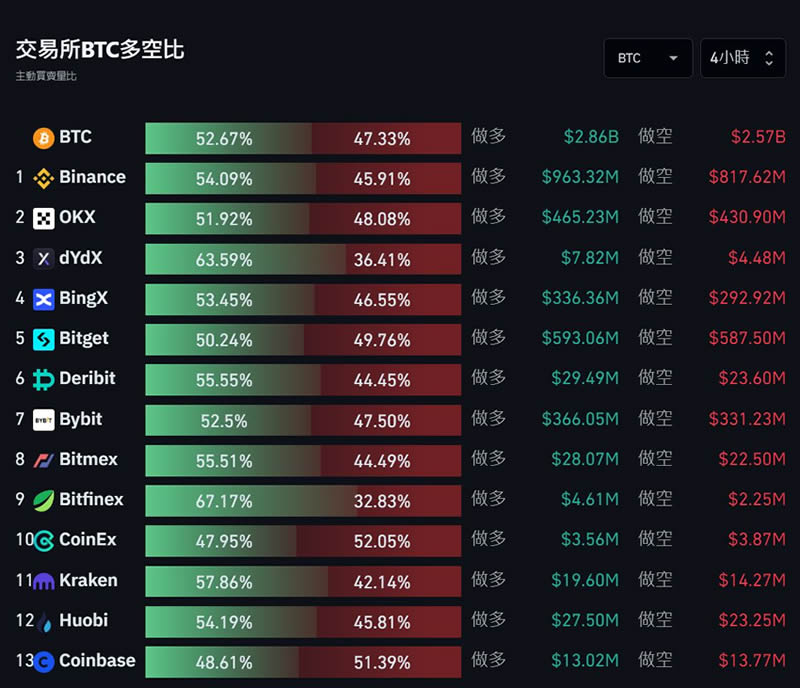Click the Bitfinex leaf logo
The width and height of the screenshot is (800, 688).
43,501
